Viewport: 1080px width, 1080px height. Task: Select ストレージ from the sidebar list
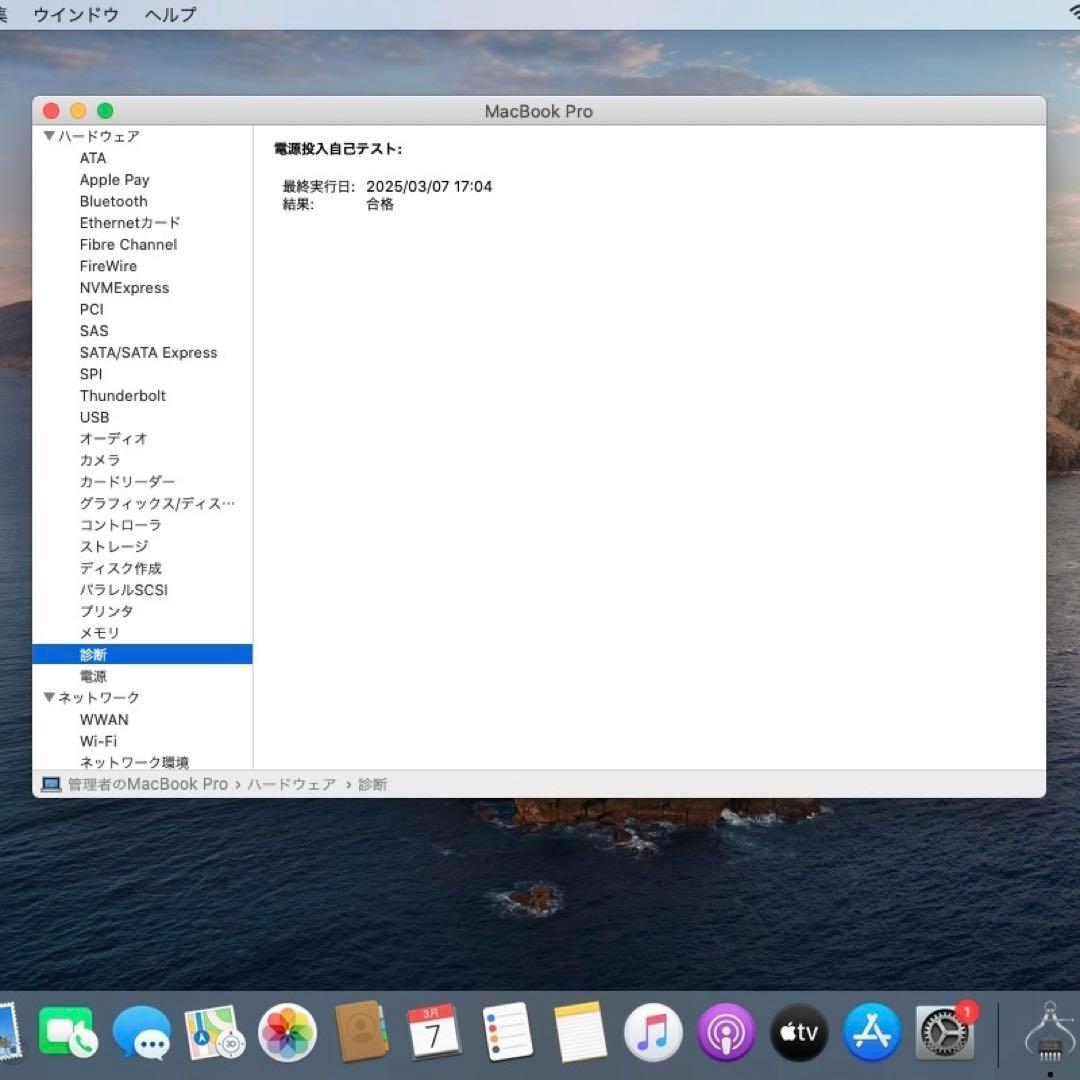click(112, 546)
